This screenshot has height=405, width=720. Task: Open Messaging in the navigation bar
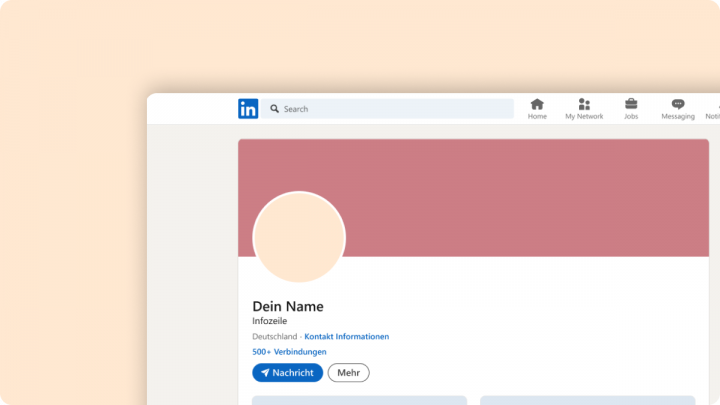click(x=678, y=109)
